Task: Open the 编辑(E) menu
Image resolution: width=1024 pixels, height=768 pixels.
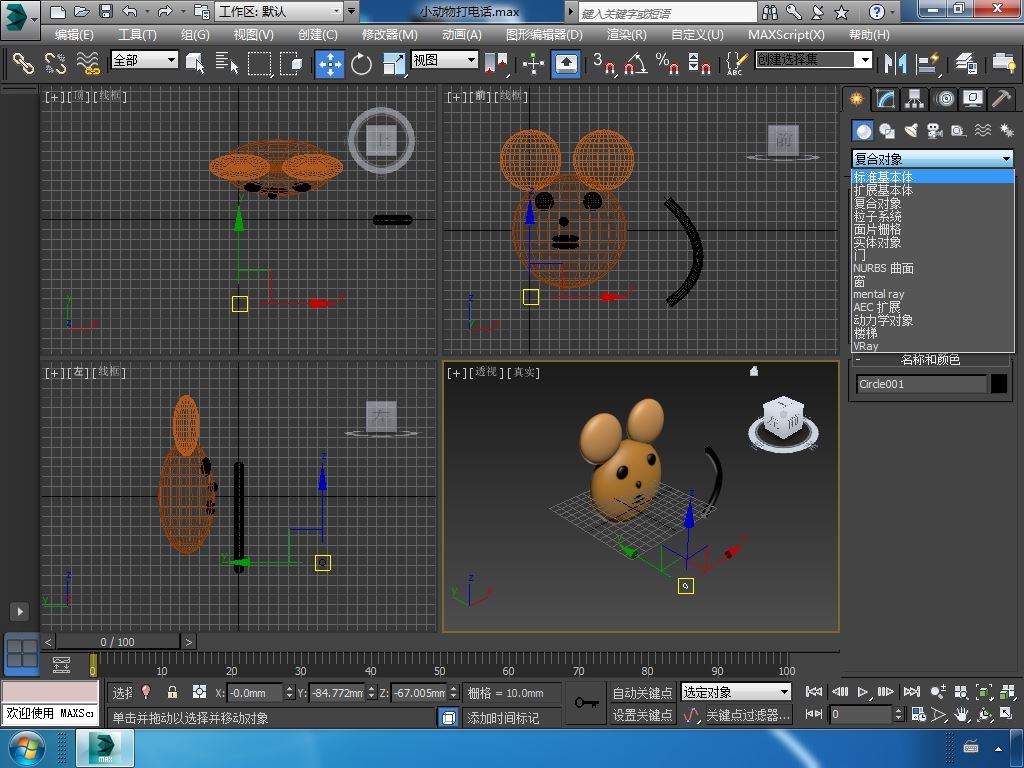Action: click(74, 35)
